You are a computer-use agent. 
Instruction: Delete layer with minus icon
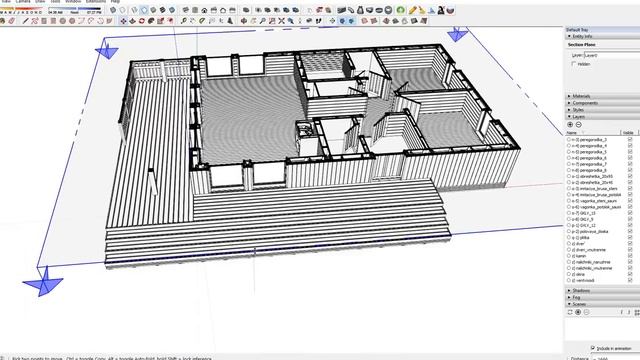pyautogui.click(x=578, y=124)
